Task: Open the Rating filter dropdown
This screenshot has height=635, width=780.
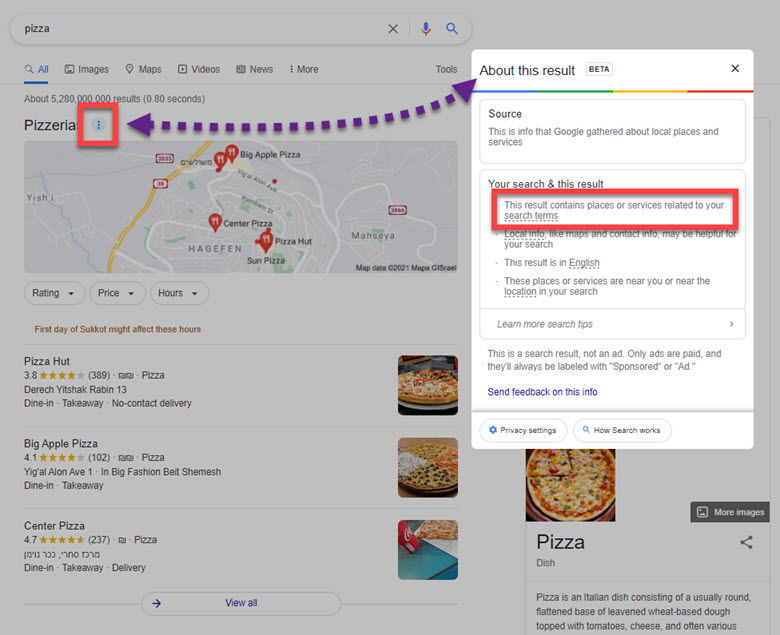Action: (x=54, y=293)
